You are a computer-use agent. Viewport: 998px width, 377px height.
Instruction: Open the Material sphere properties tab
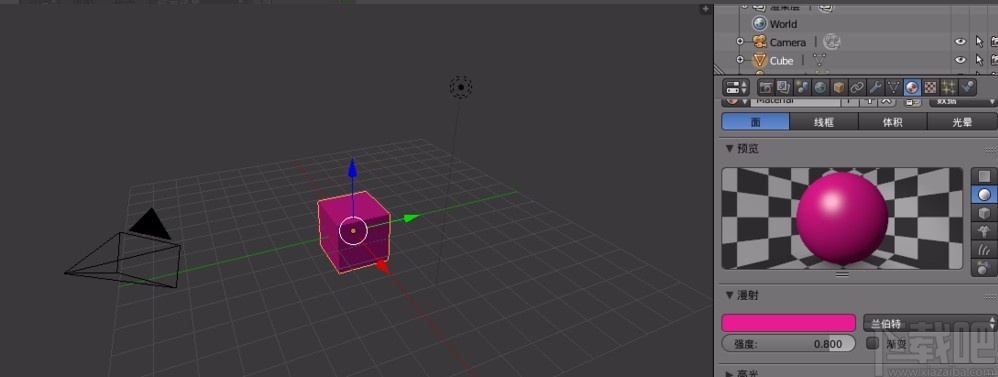coord(913,87)
